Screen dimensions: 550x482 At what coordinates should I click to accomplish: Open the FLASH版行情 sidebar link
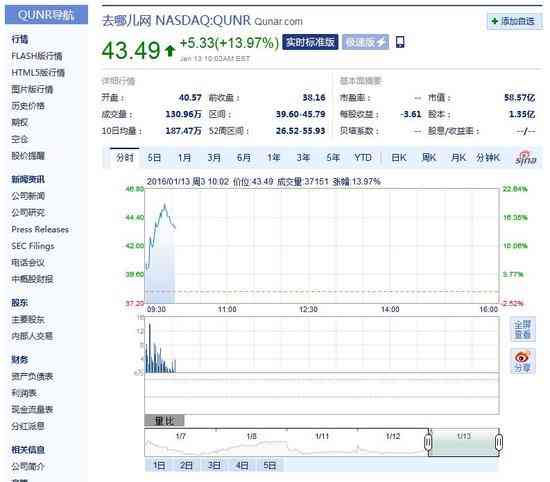(37, 56)
